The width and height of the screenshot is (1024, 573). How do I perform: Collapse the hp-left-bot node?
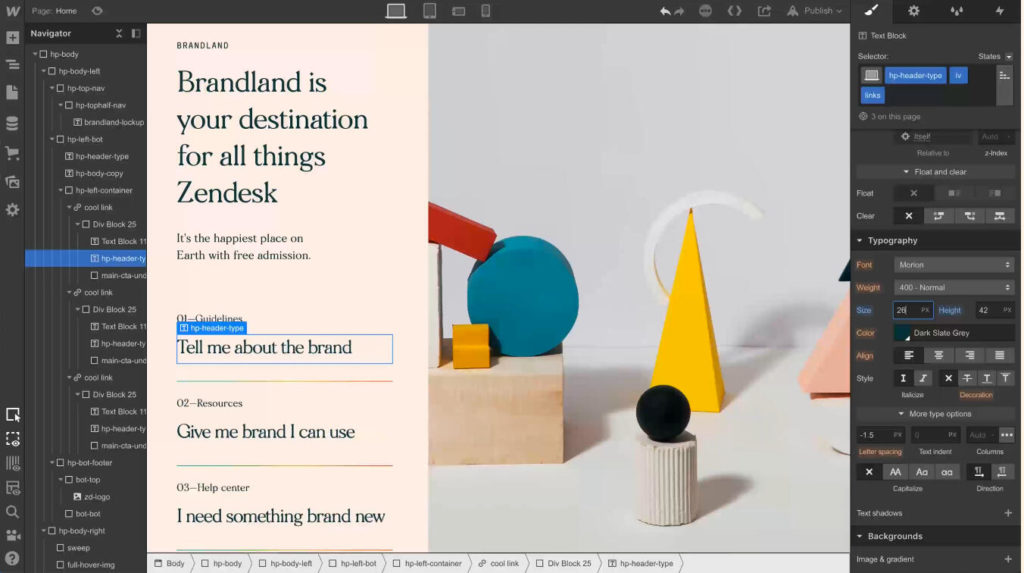click(x=52, y=139)
